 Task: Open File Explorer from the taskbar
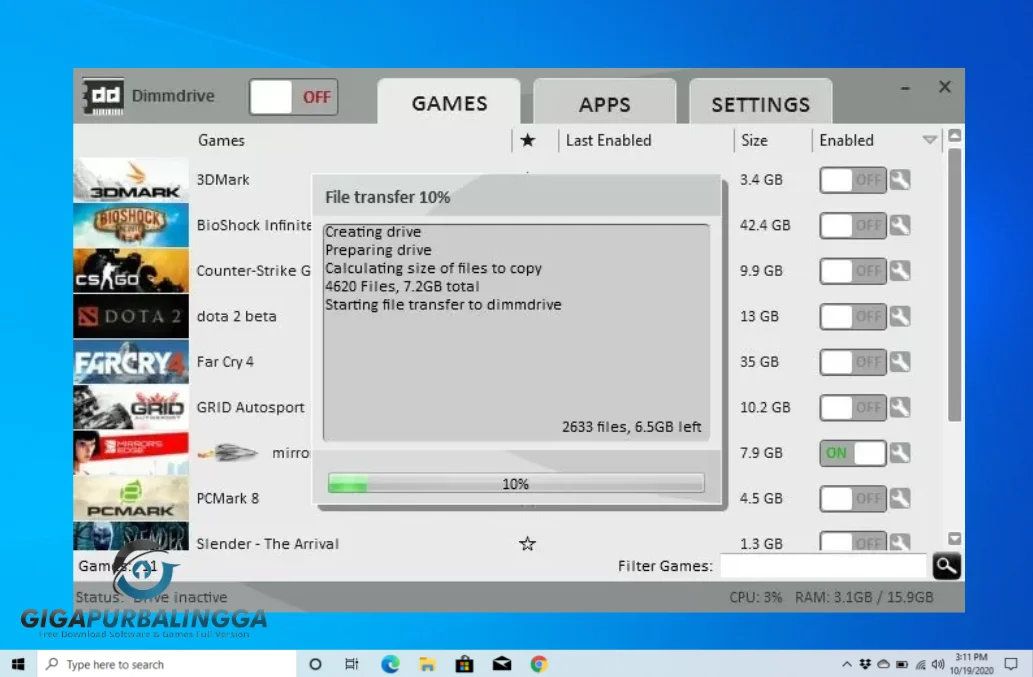pyautogui.click(x=427, y=664)
